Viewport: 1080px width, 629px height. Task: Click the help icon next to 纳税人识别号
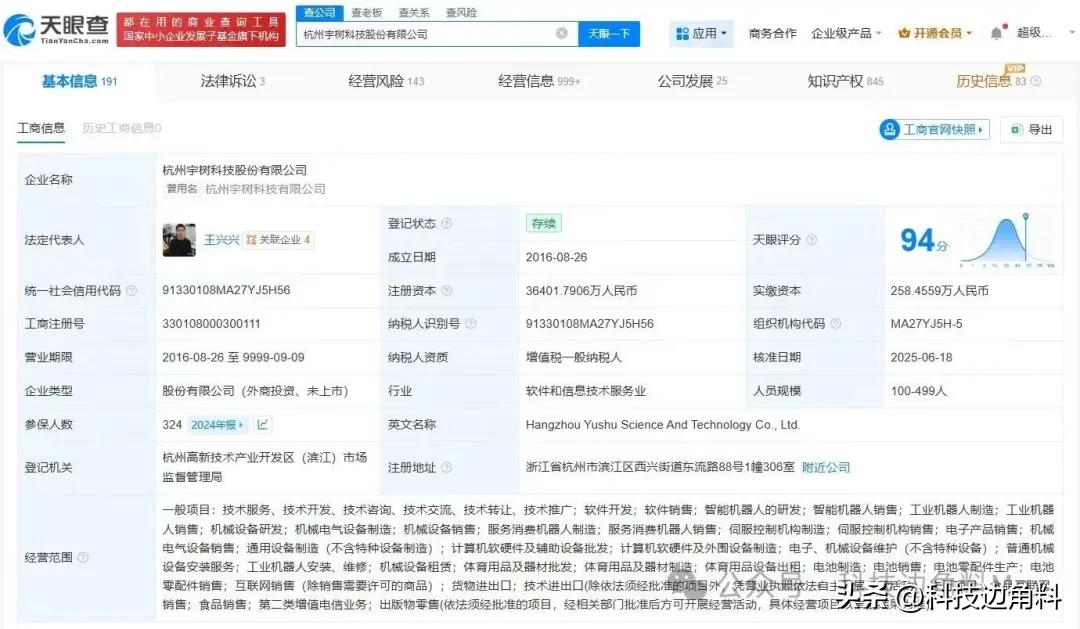pos(470,324)
